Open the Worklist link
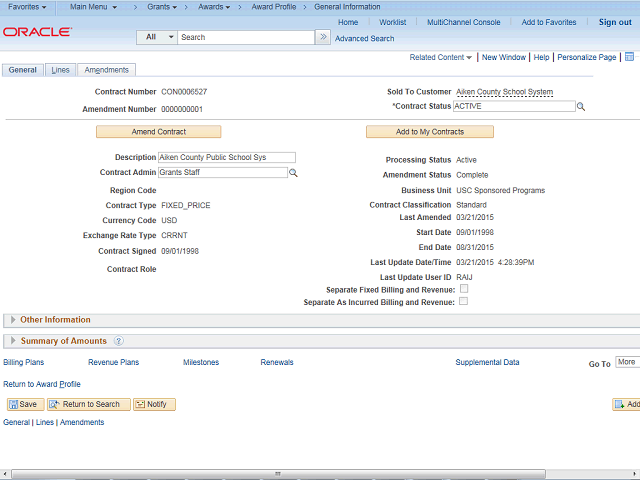Screen dimensions: 640x480 point(393,22)
